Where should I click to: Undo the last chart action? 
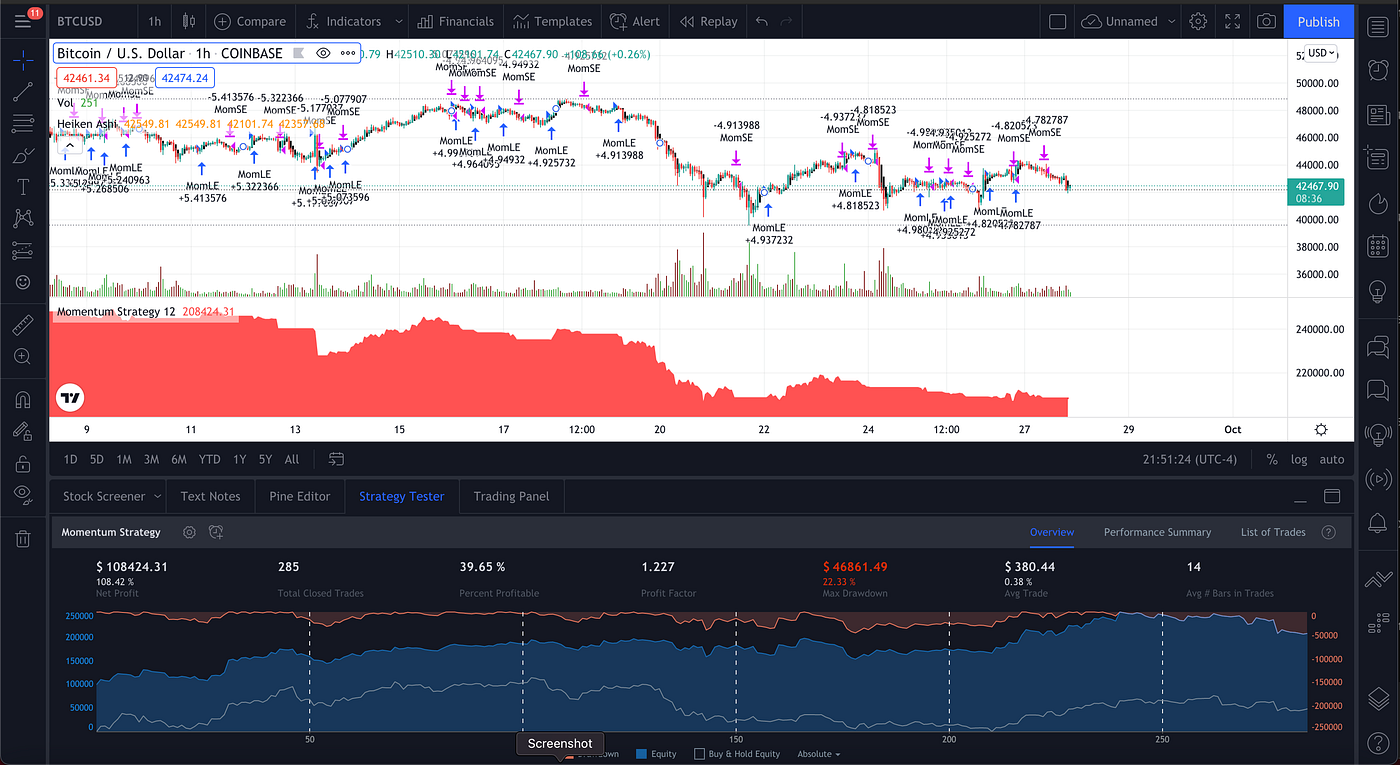click(x=763, y=21)
